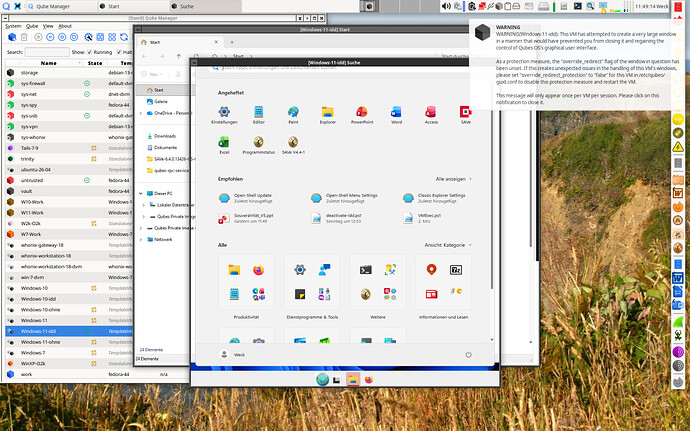Open recommended Classic Explorer Settings
690x431 pixels.
[x=434, y=198]
